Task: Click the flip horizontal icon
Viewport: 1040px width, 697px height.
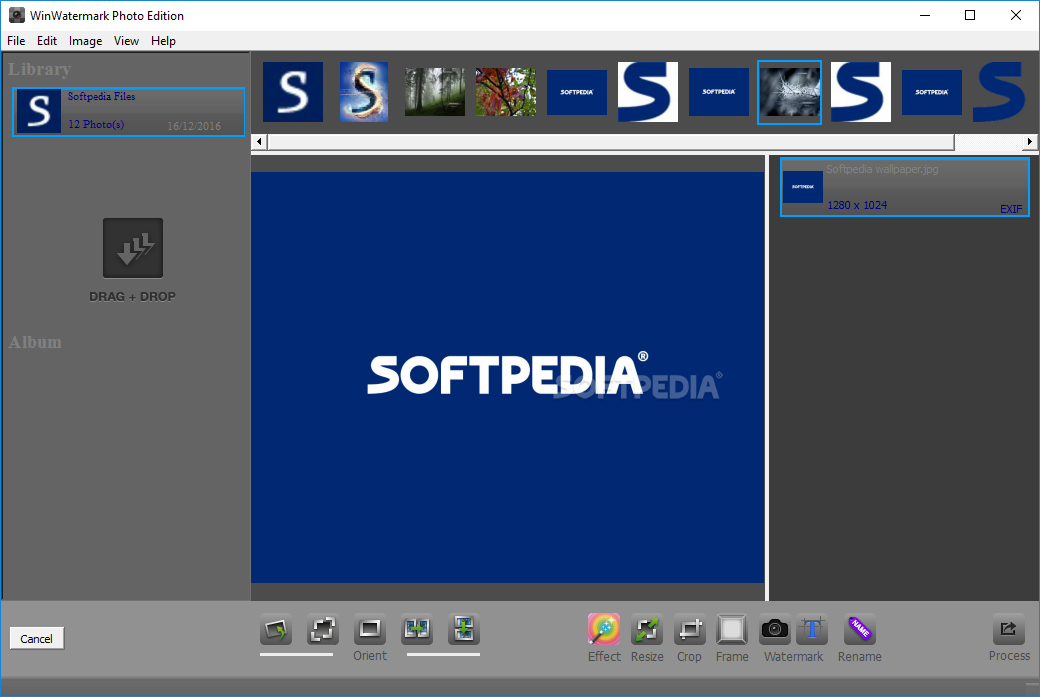Action: point(417,629)
